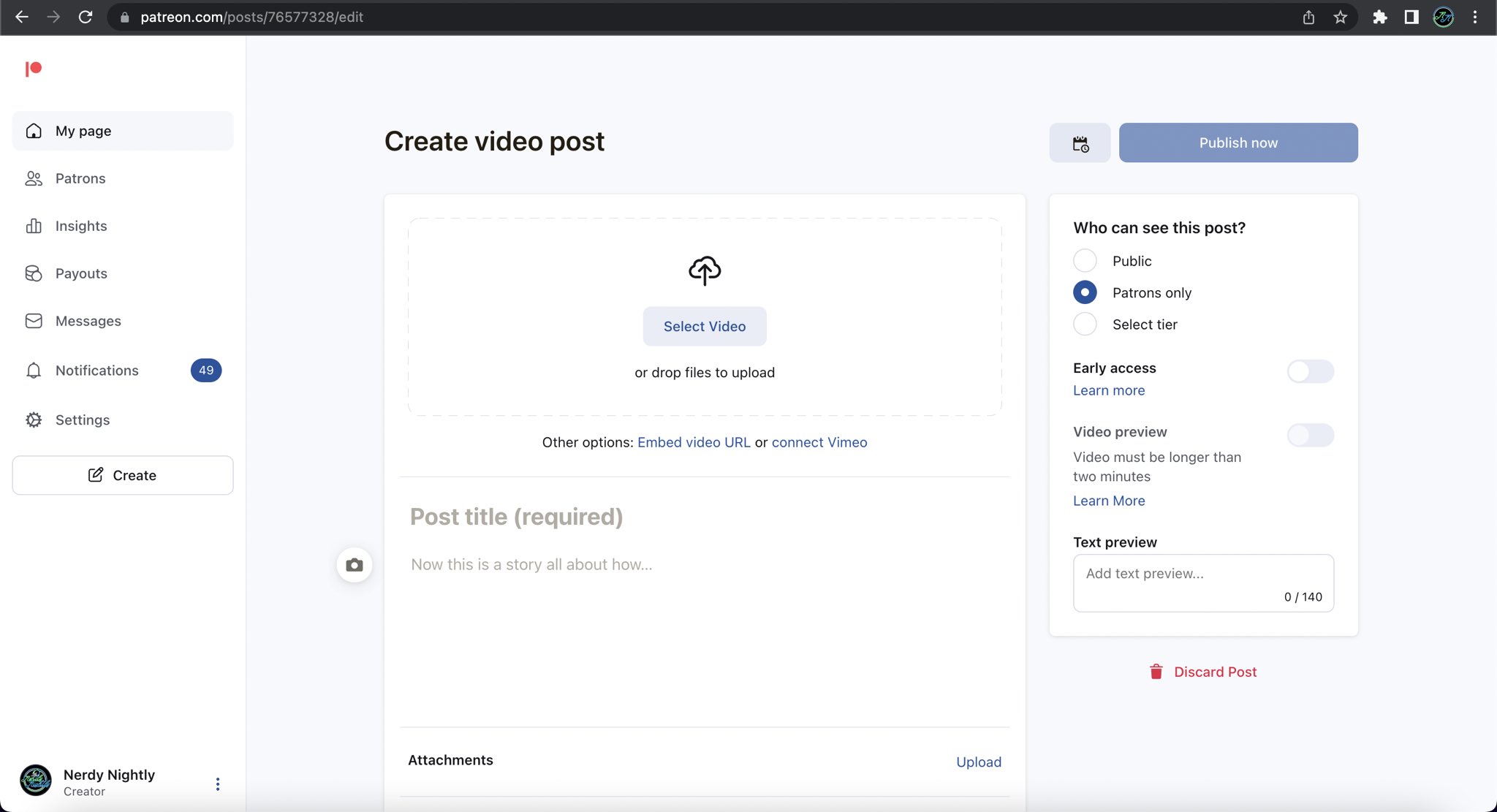
Task: Click the Patreon logo icon
Action: (34, 69)
